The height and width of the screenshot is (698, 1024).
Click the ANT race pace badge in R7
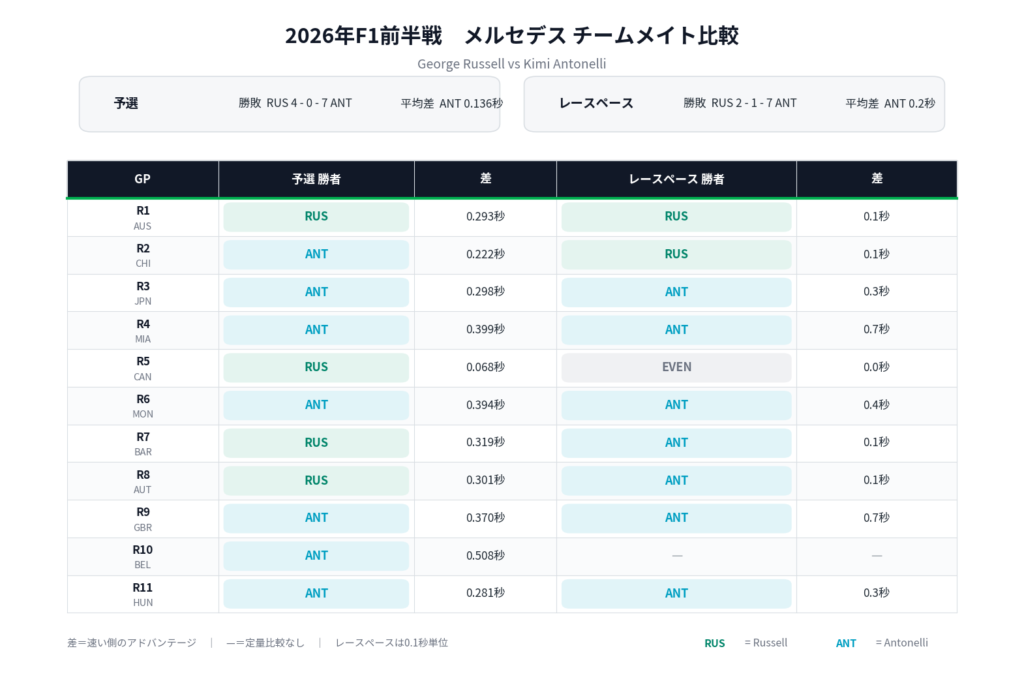677,443
